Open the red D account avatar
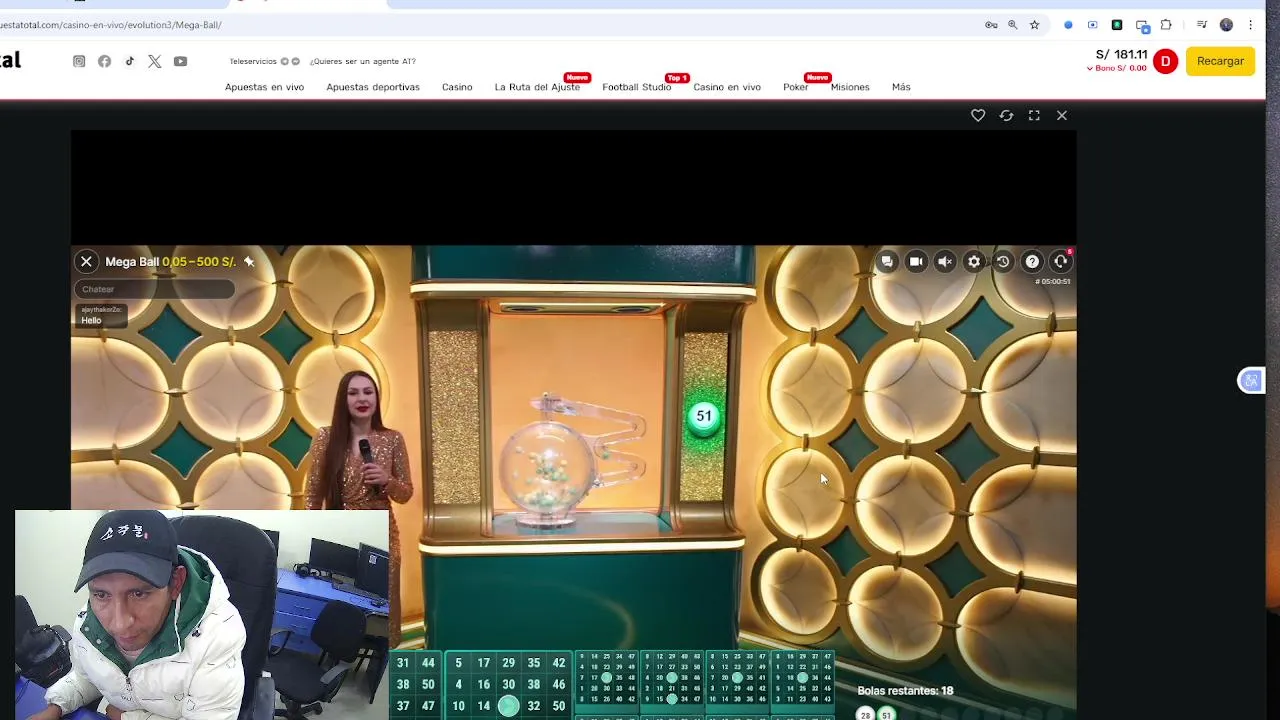 coord(1165,61)
